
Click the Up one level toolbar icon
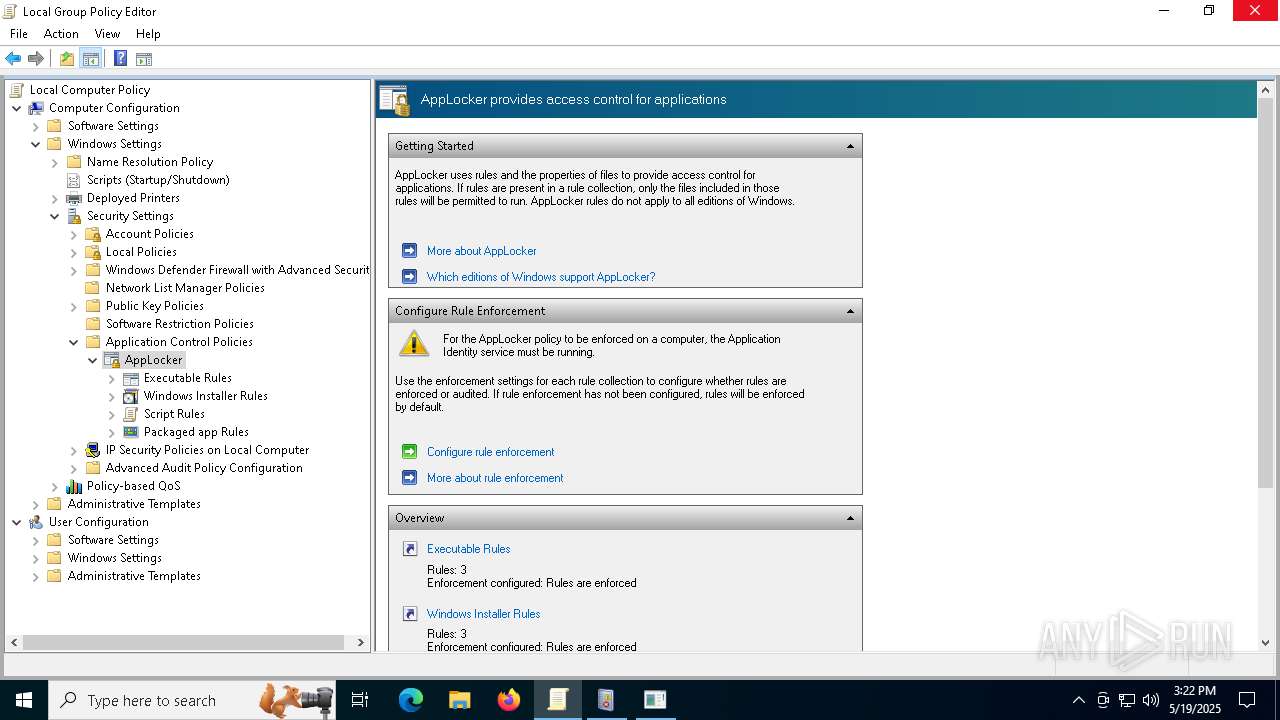67,59
